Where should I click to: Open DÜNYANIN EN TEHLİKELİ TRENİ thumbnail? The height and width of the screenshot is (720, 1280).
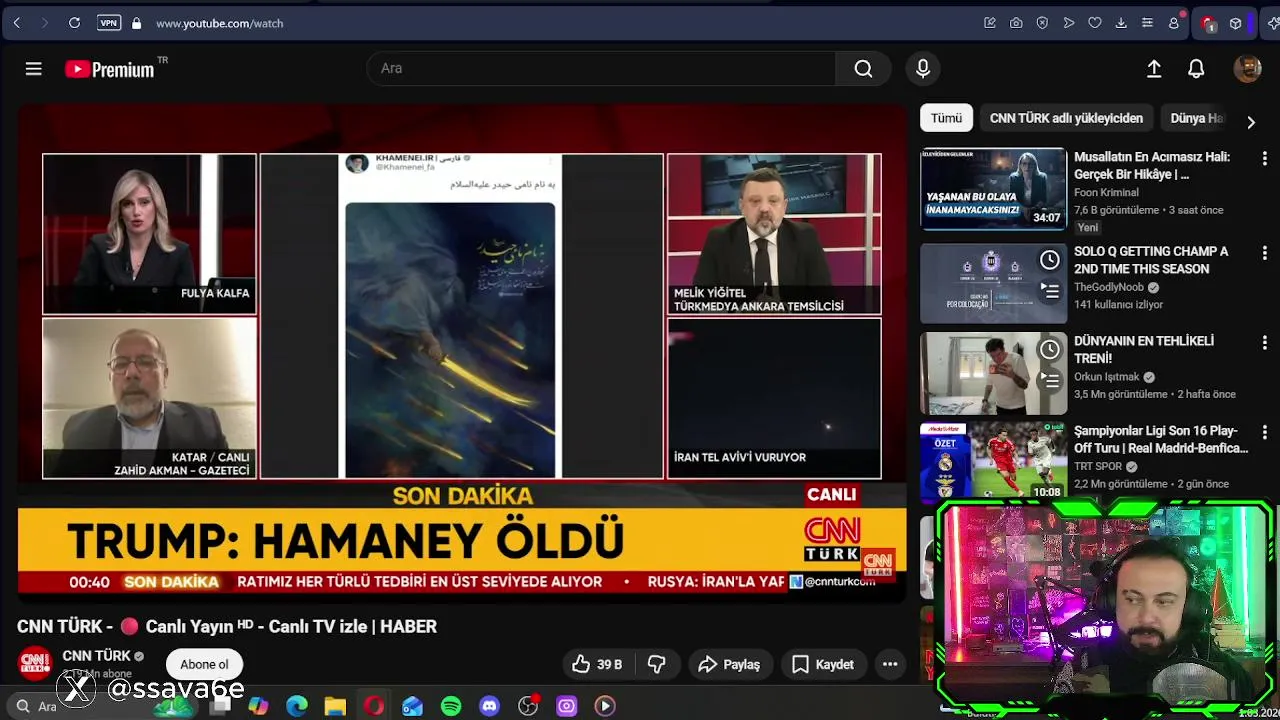tap(993, 373)
